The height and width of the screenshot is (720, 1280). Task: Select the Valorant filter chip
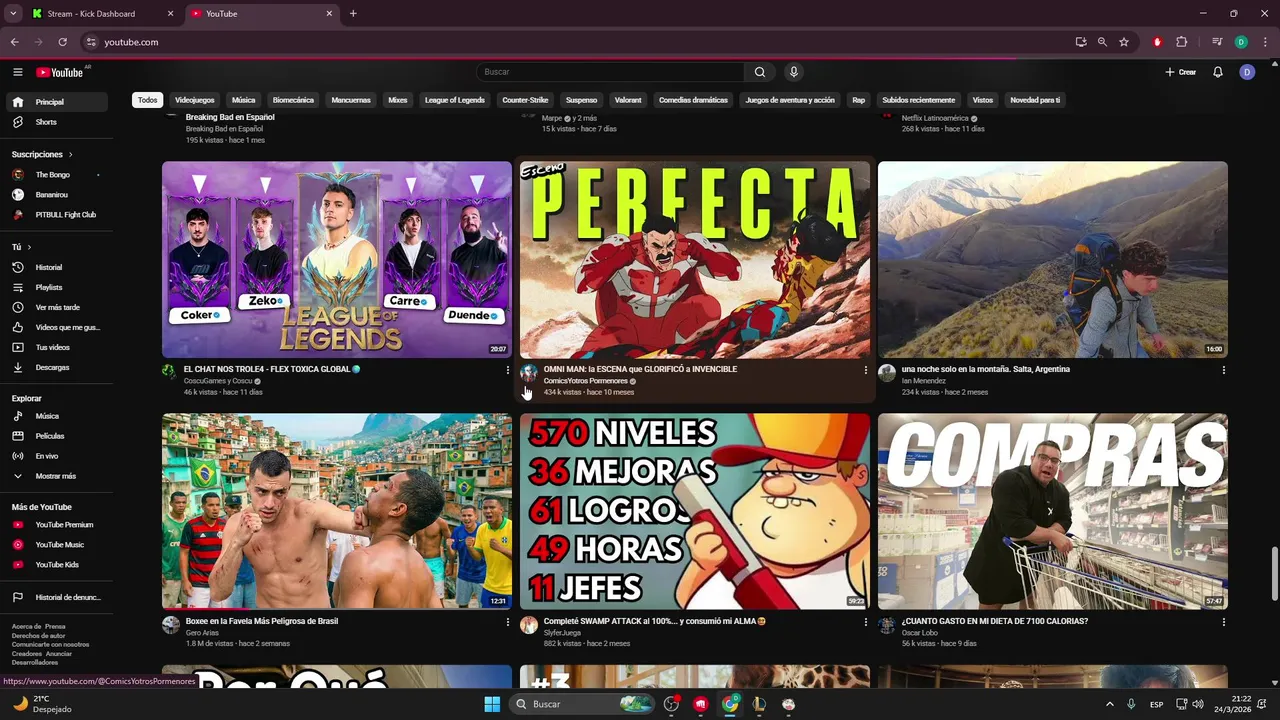[628, 100]
